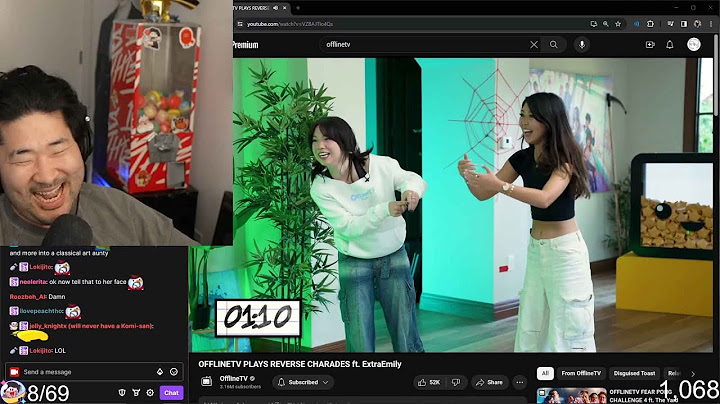Click the YouTube Premium logo

coord(246,45)
